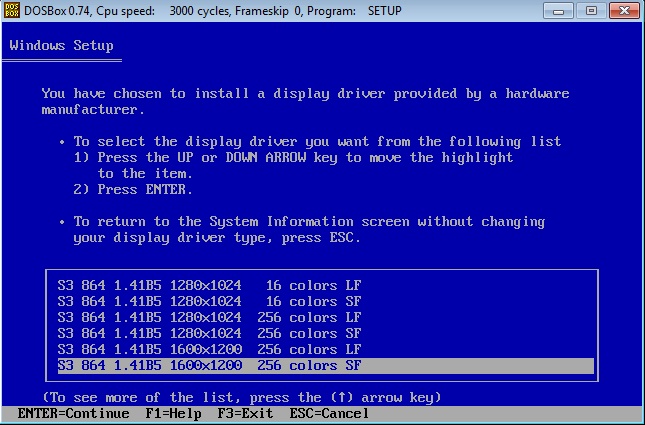Click the DOSBox icon in title bar

point(11,11)
